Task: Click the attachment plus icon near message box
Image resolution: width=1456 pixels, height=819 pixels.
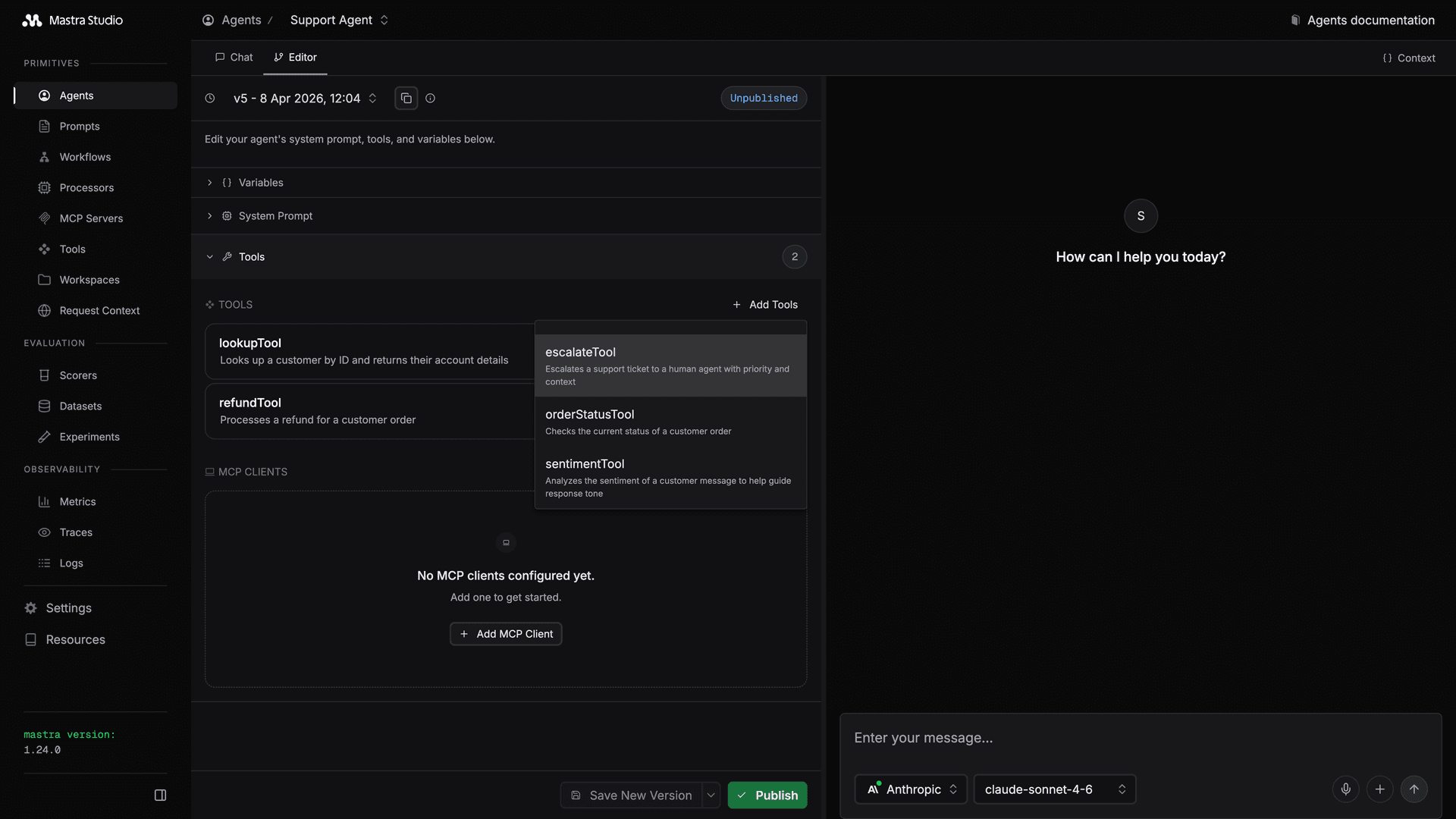Action: tap(1379, 789)
